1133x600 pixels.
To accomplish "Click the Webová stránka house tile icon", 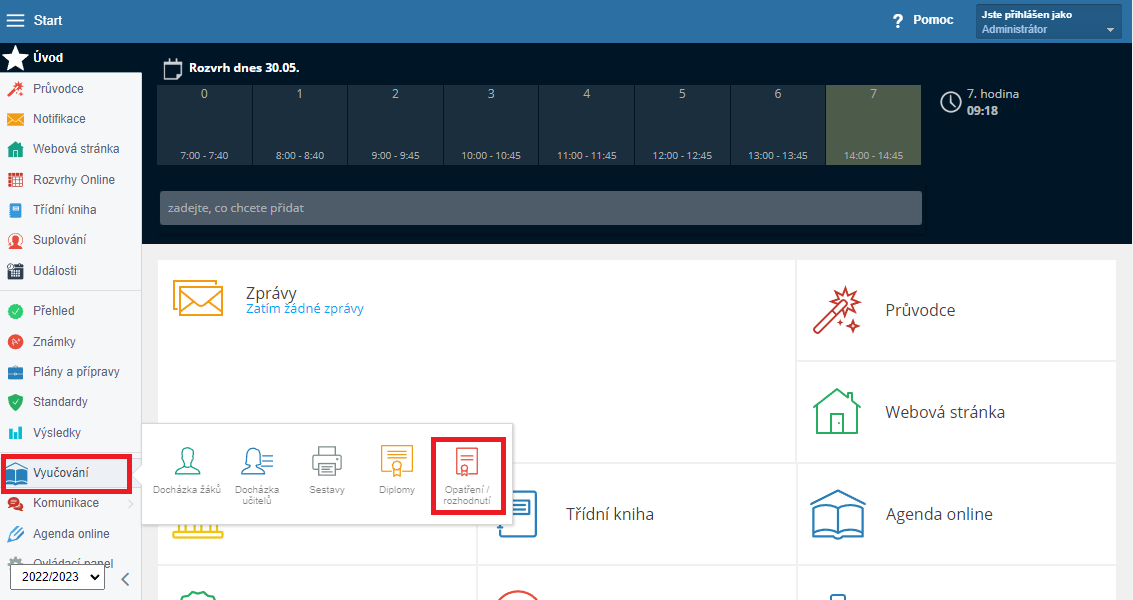I will (x=837, y=411).
